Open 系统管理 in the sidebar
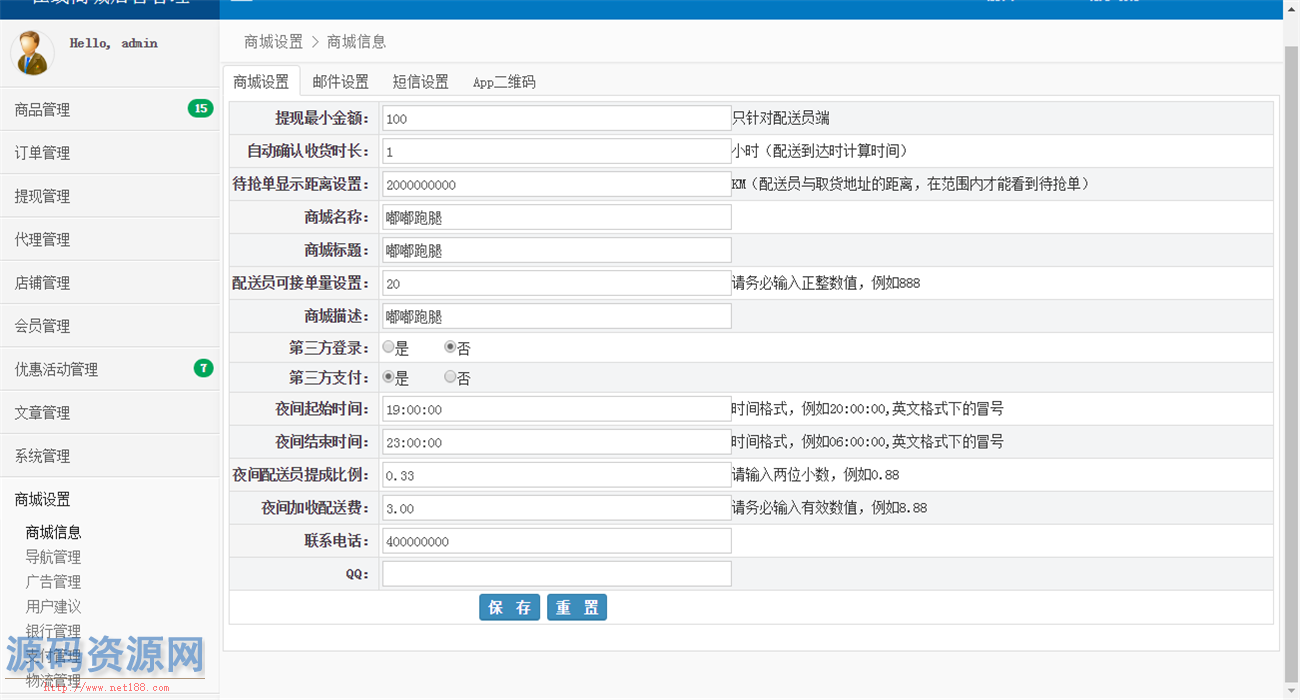The width and height of the screenshot is (1300, 700). point(109,455)
